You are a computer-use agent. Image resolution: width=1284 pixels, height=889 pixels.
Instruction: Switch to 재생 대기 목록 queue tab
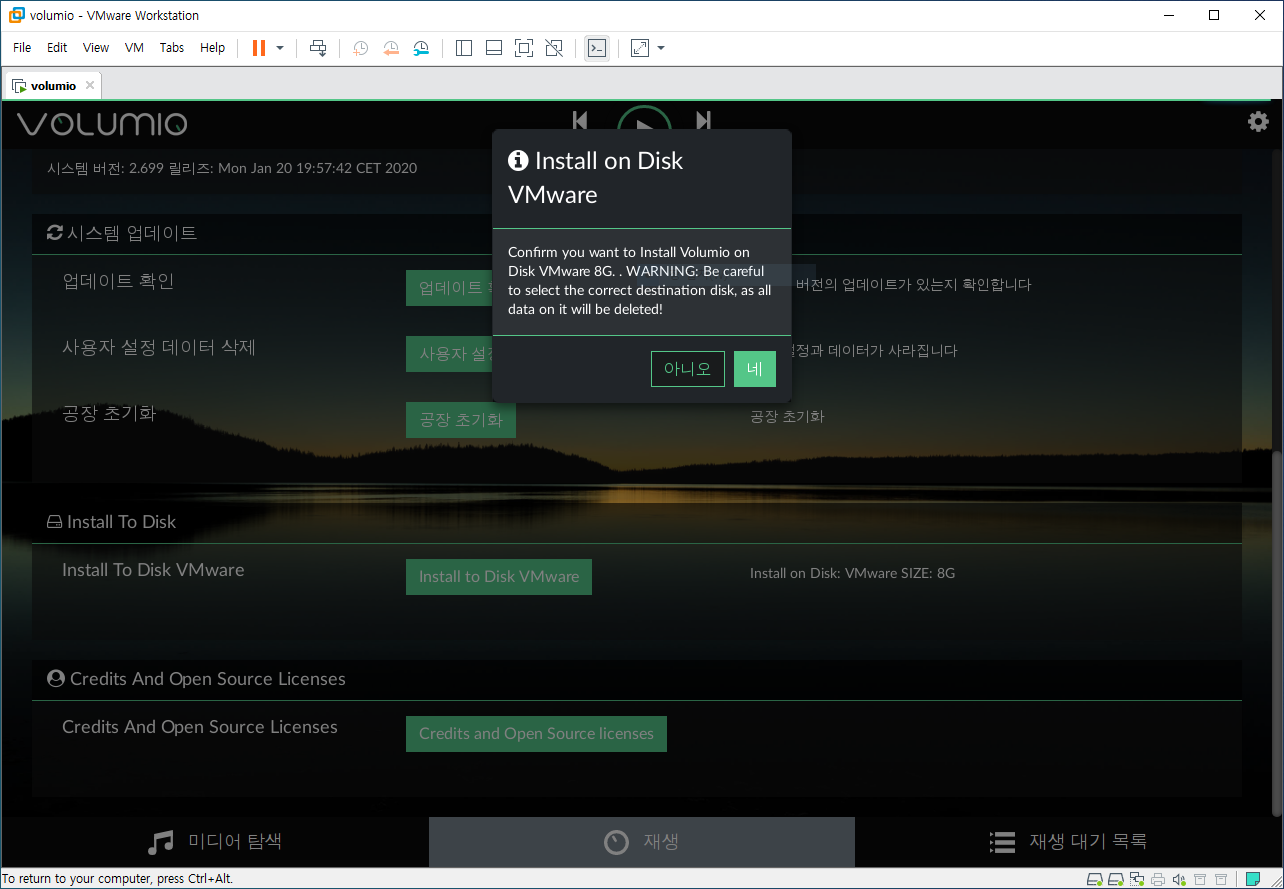1069,842
